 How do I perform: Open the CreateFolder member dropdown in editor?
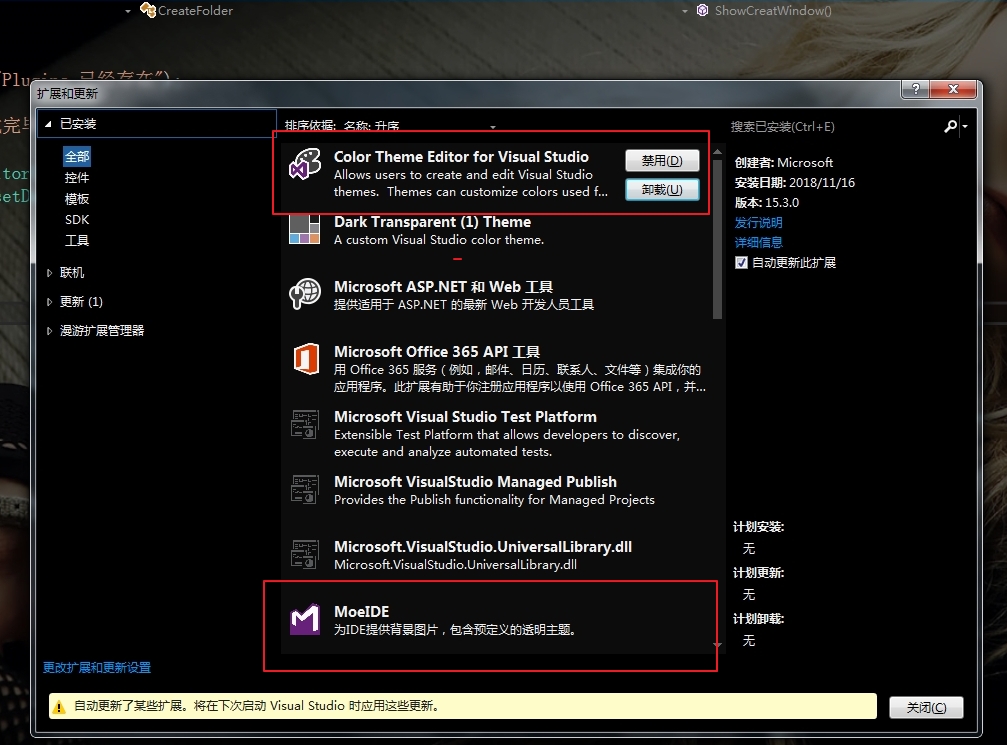128,11
